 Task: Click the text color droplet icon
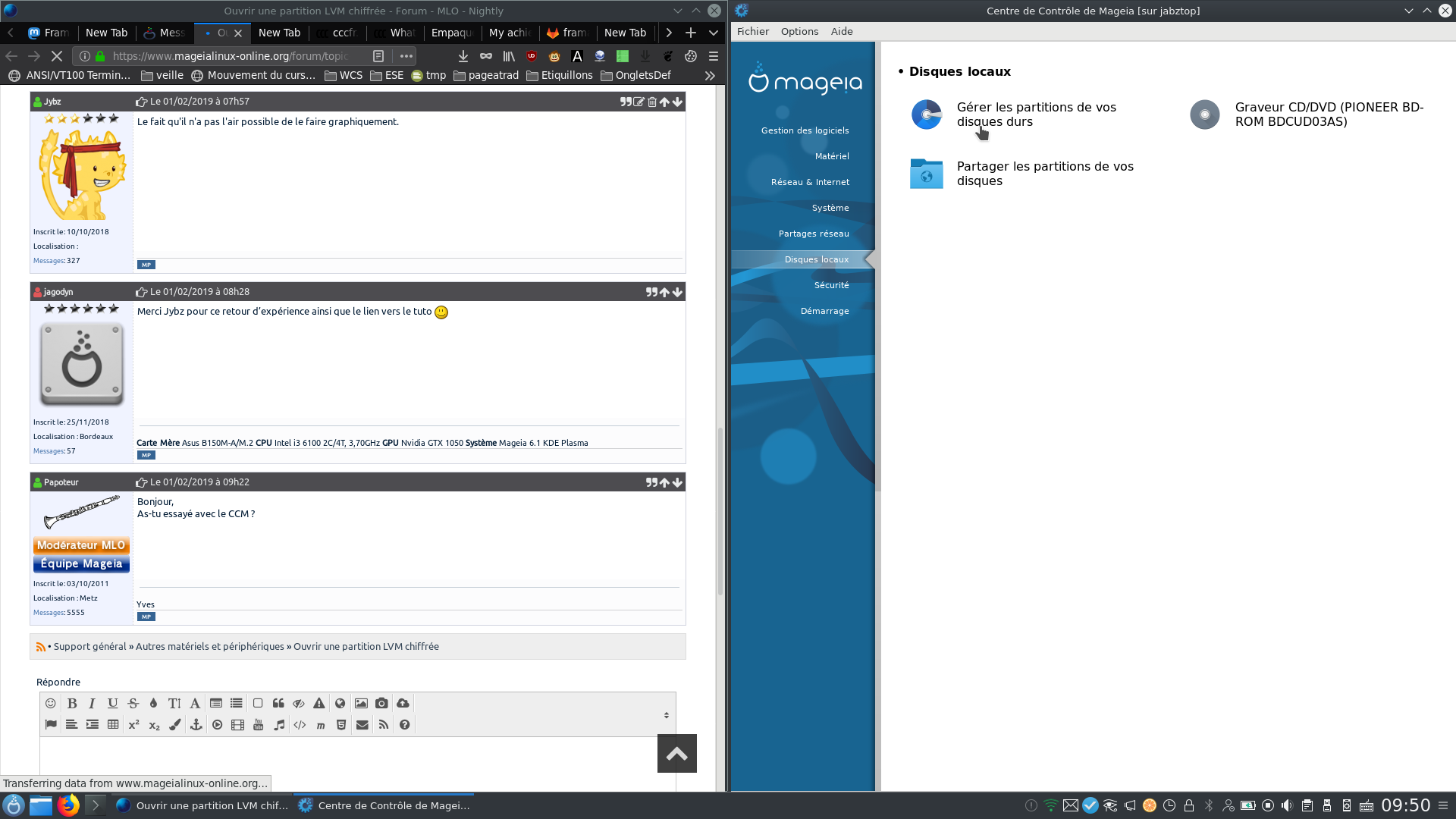(153, 704)
